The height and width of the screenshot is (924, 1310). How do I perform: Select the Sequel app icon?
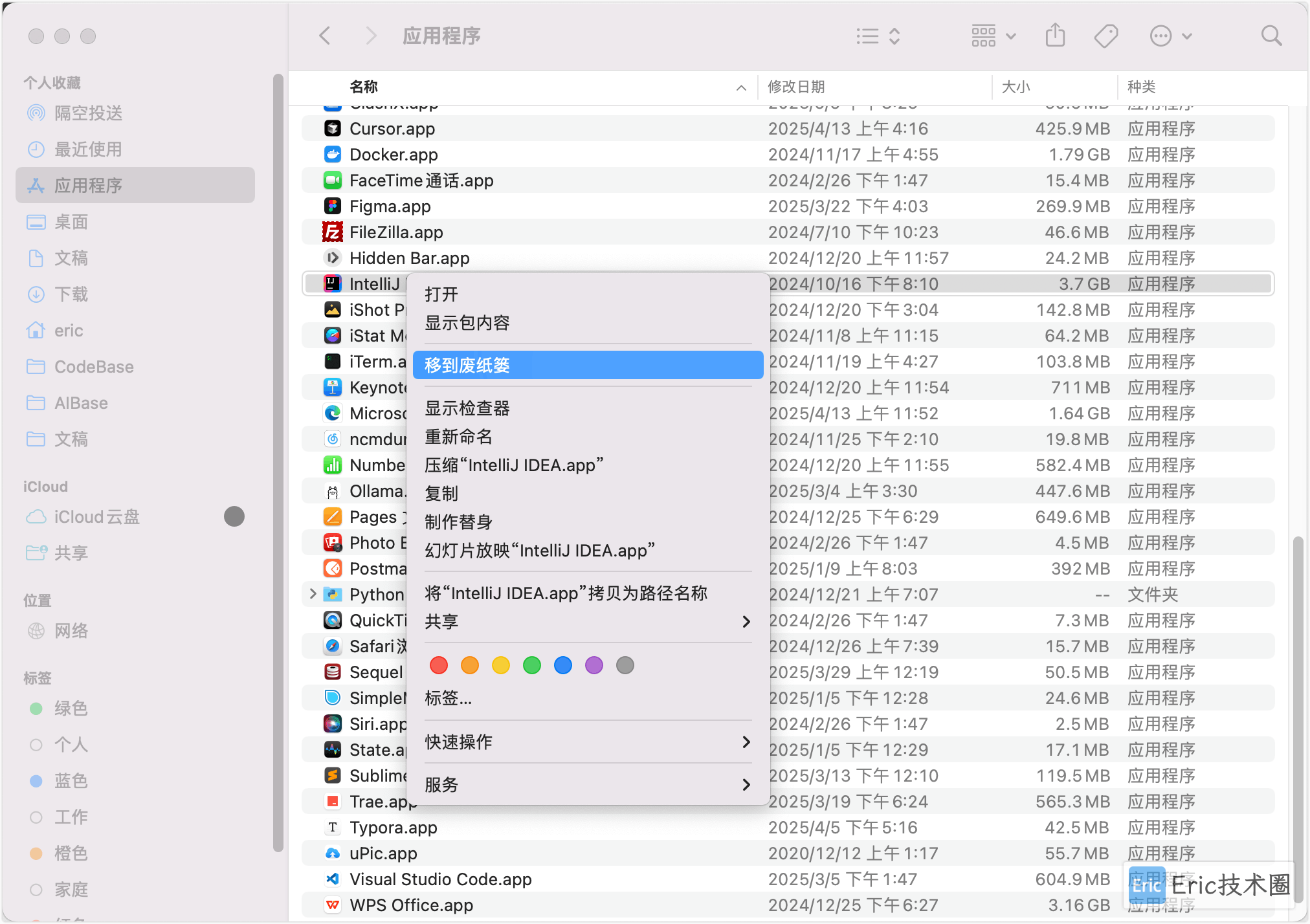point(333,672)
